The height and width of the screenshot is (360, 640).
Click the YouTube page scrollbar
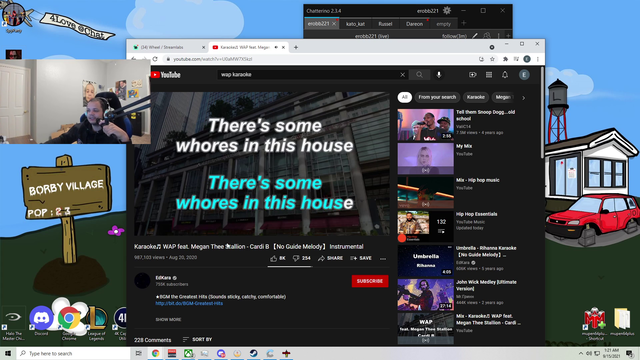coord(542,112)
